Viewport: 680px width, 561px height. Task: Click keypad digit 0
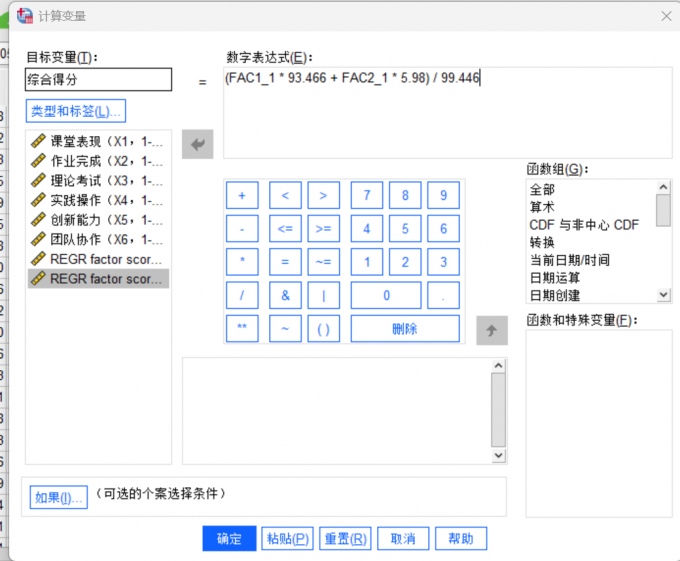point(386,295)
